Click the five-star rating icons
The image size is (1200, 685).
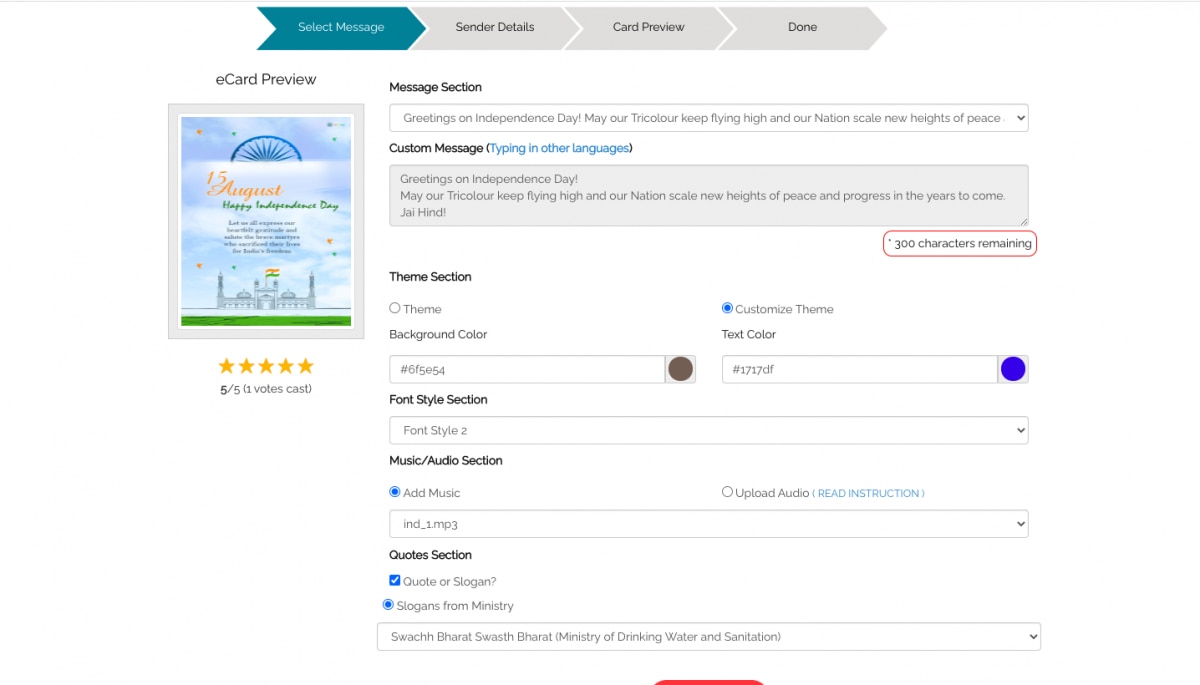coord(266,366)
